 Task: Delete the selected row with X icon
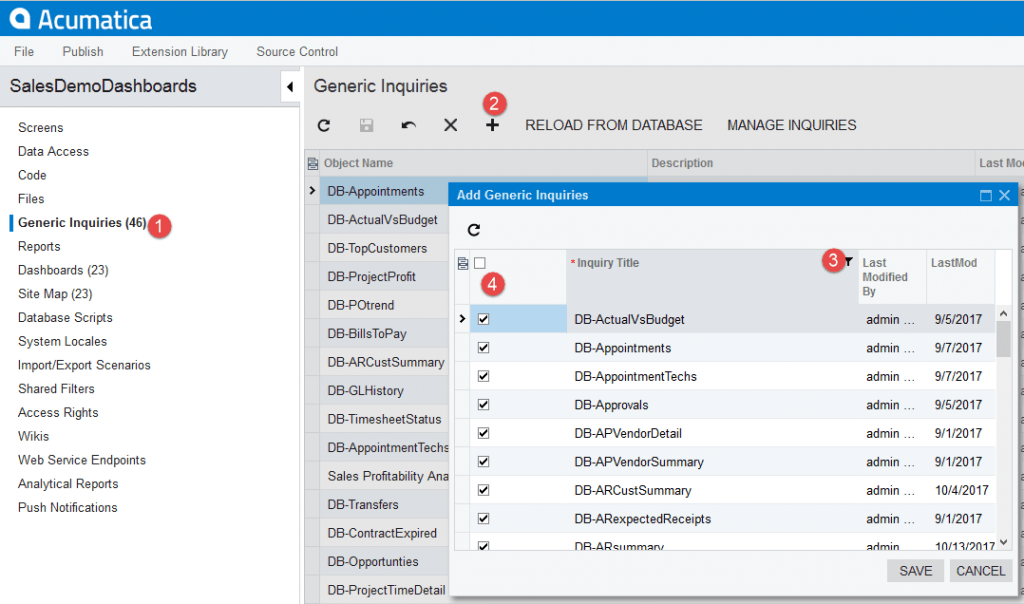point(451,125)
